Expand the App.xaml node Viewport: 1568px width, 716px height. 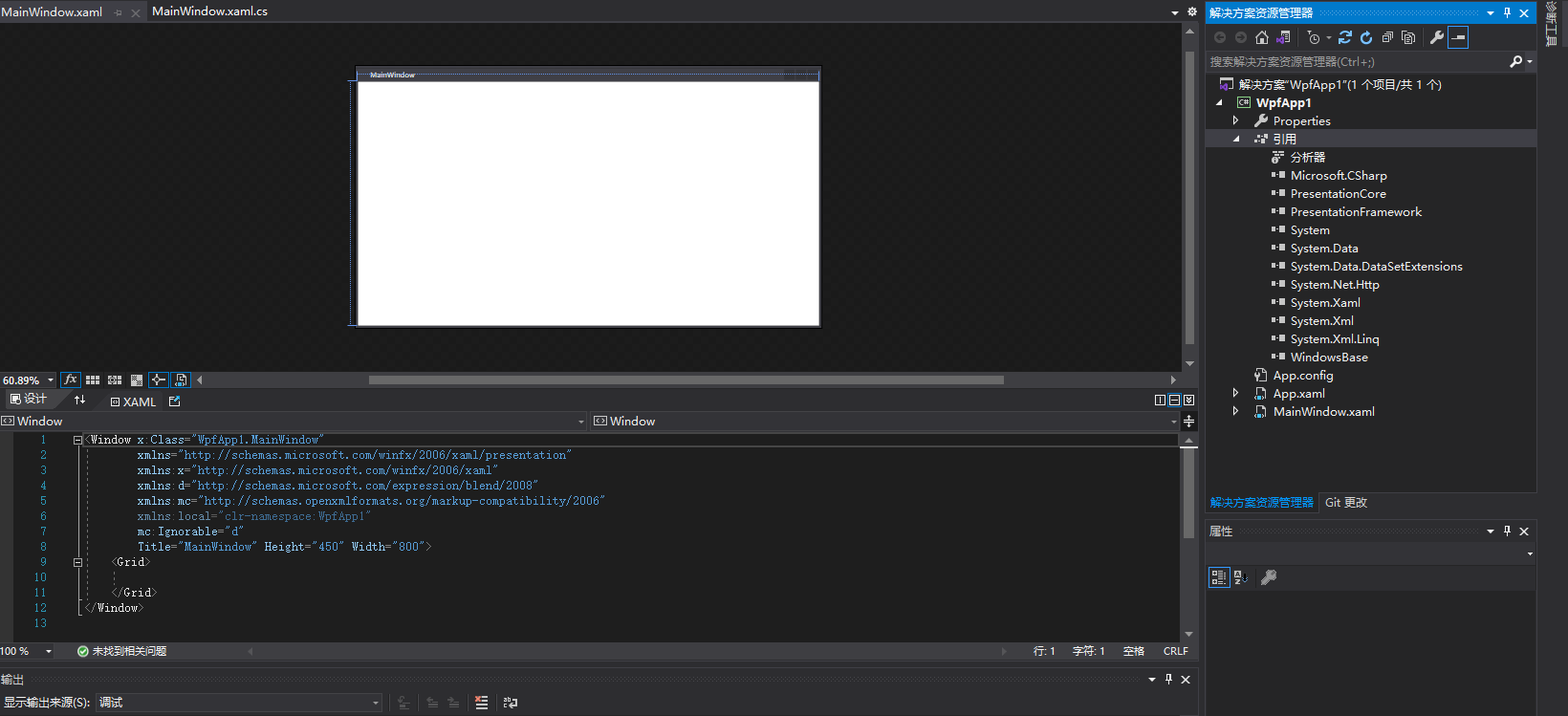coord(1235,393)
